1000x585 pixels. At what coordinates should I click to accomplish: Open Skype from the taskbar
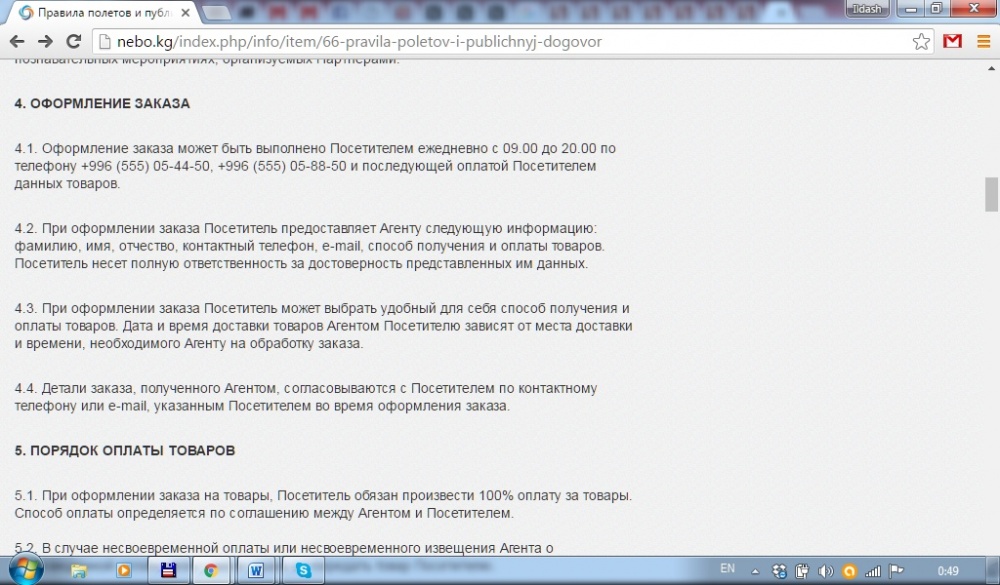(x=304, y=570)
